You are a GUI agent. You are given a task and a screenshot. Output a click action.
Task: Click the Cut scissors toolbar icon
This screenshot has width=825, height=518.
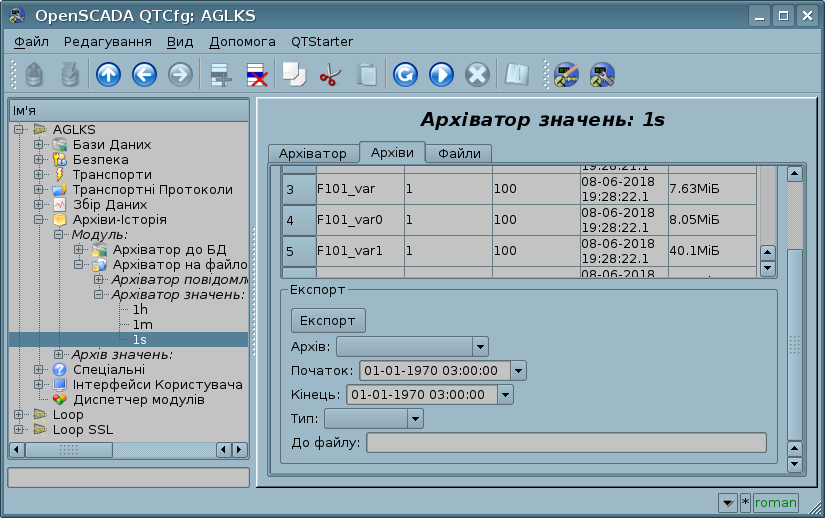330,74
